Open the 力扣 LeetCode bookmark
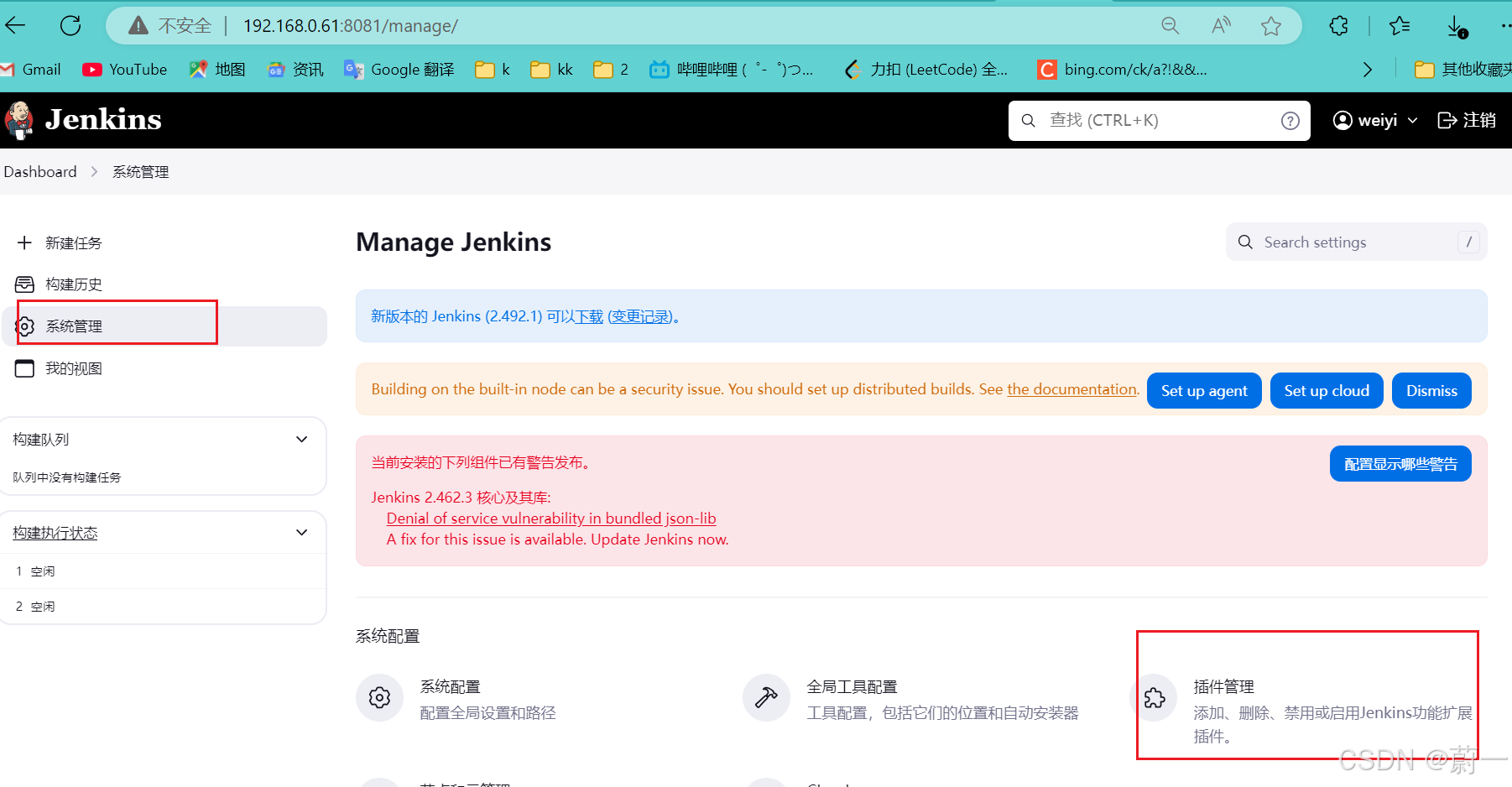This screenshot has width=1512, height=787. [926, 70]
